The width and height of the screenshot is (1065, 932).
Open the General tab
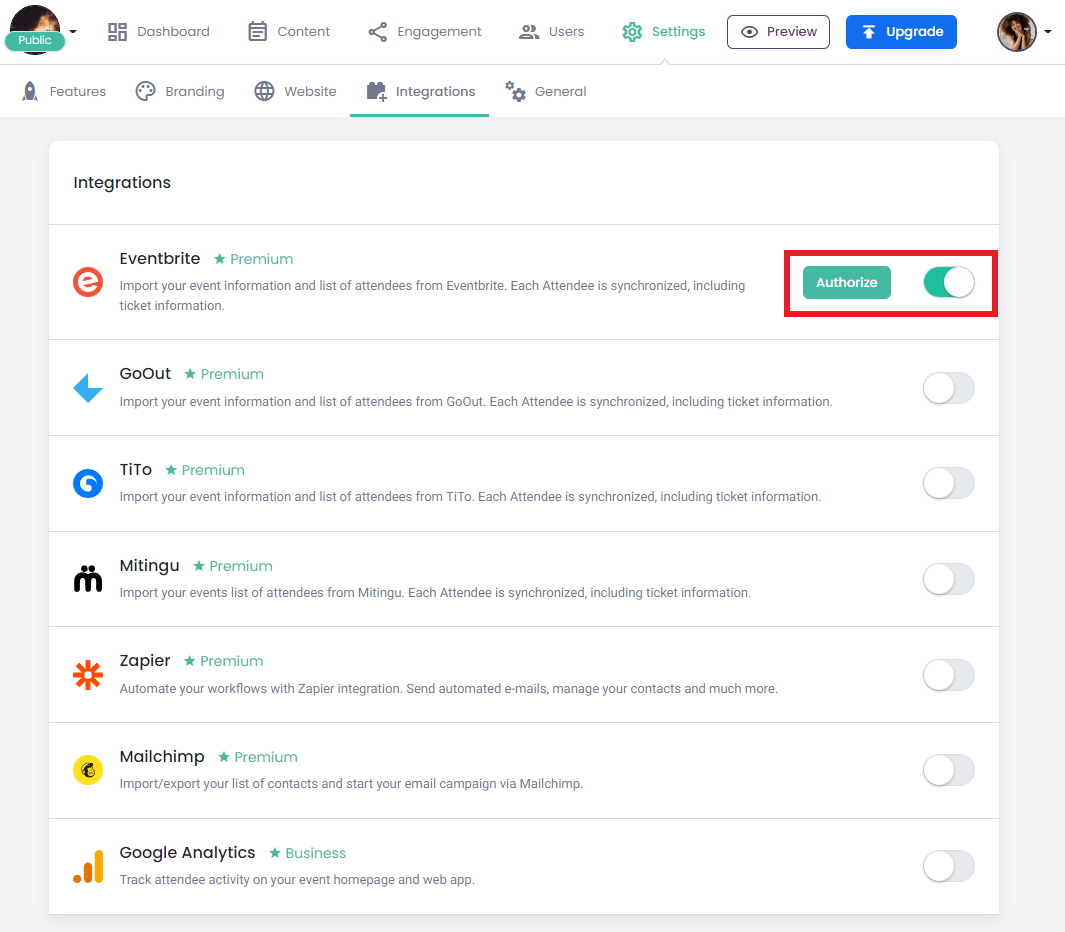[545, 91]
